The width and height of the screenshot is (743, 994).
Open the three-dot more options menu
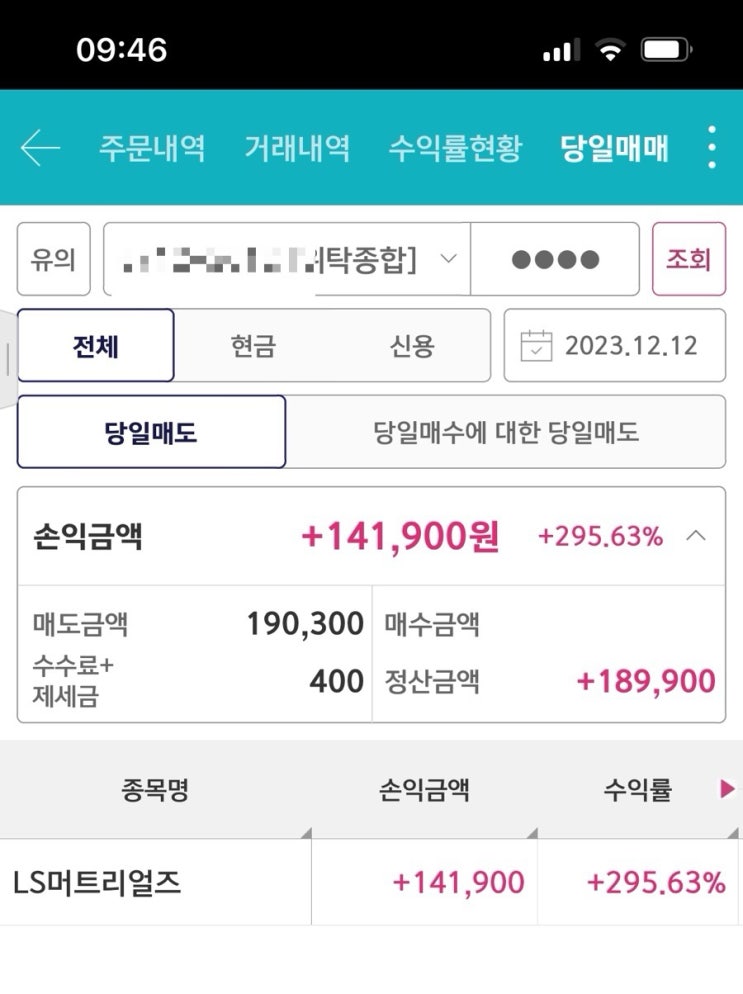(x=712, y=147)
